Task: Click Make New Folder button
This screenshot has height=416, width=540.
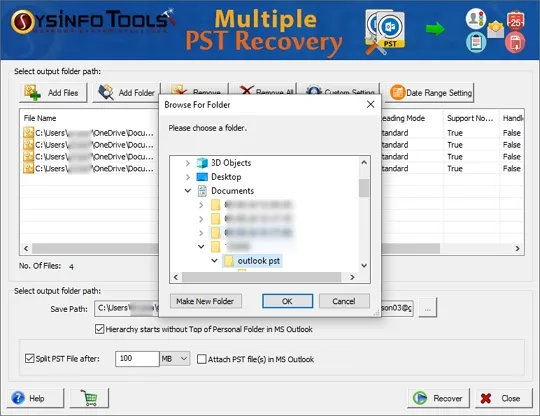Action: 206,301
